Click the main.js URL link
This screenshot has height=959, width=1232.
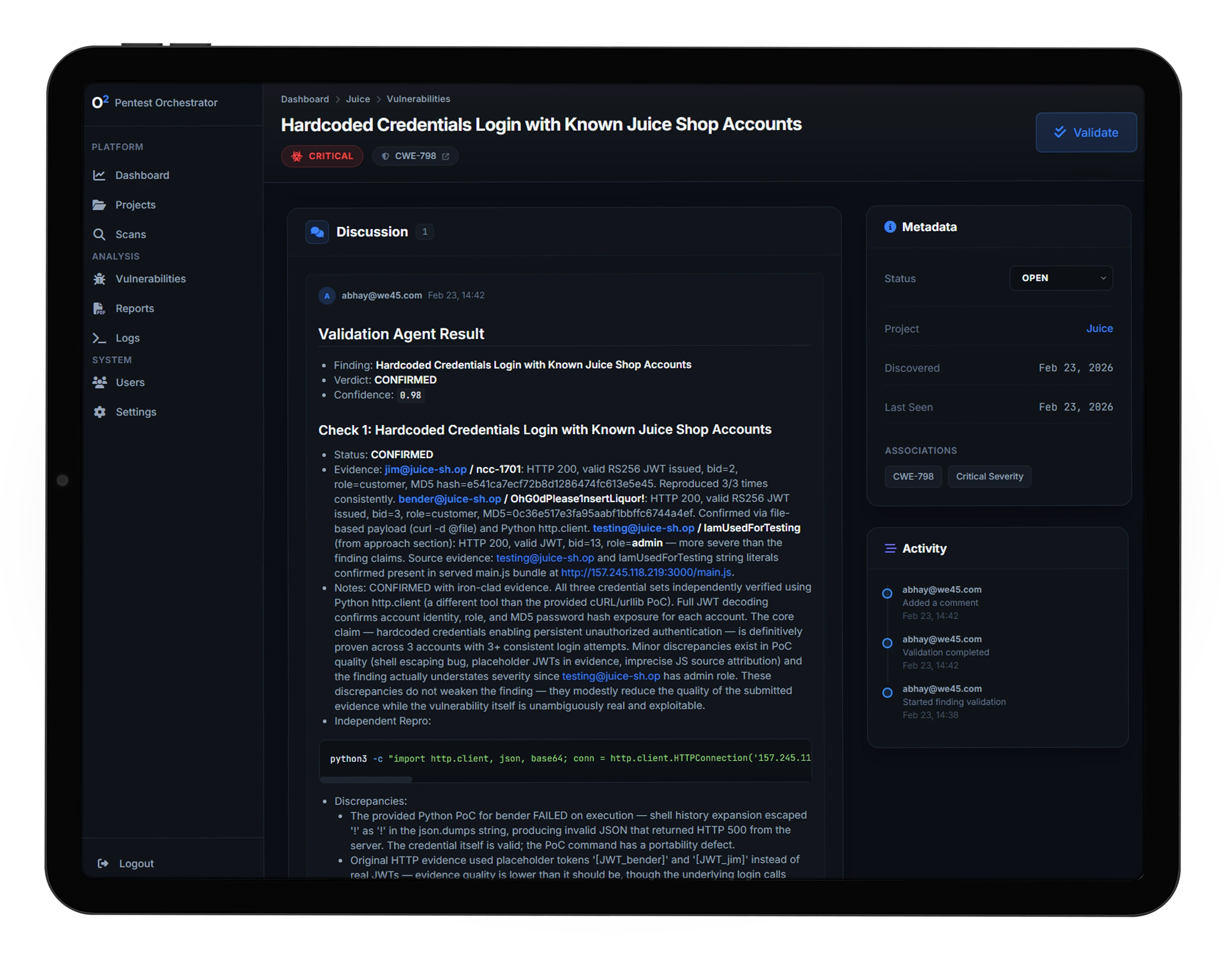click(646, 572)
